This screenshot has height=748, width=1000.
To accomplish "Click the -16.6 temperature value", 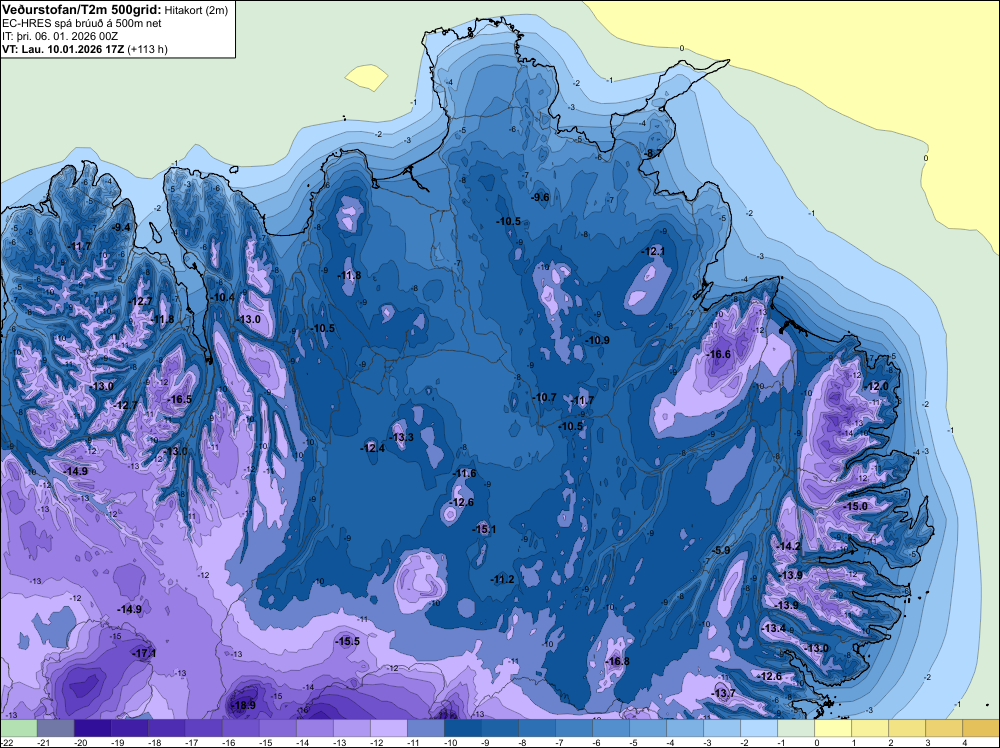I will coord(718,355).
